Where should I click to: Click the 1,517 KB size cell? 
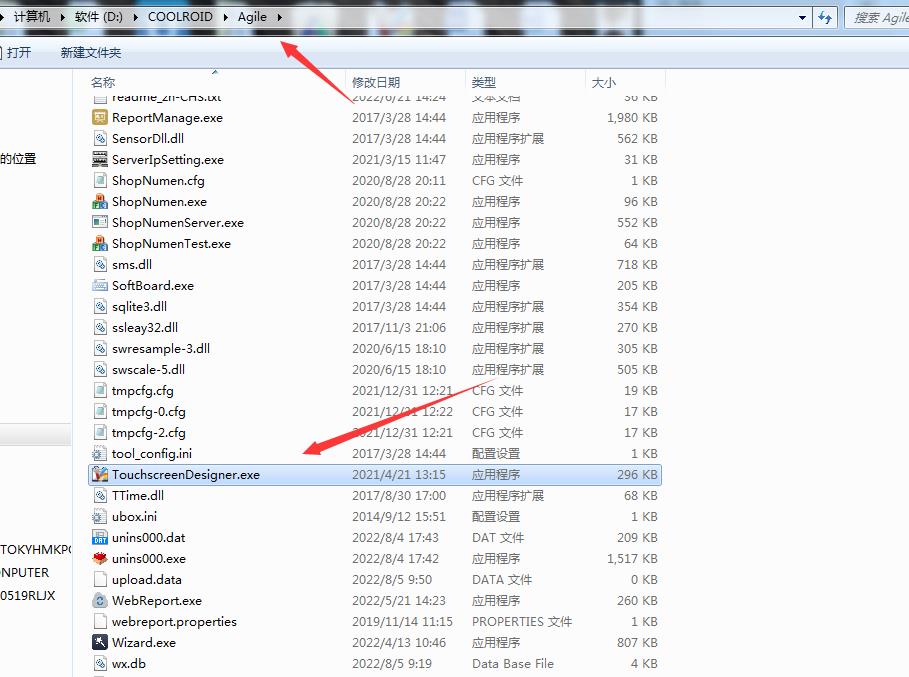coord(632,559)
